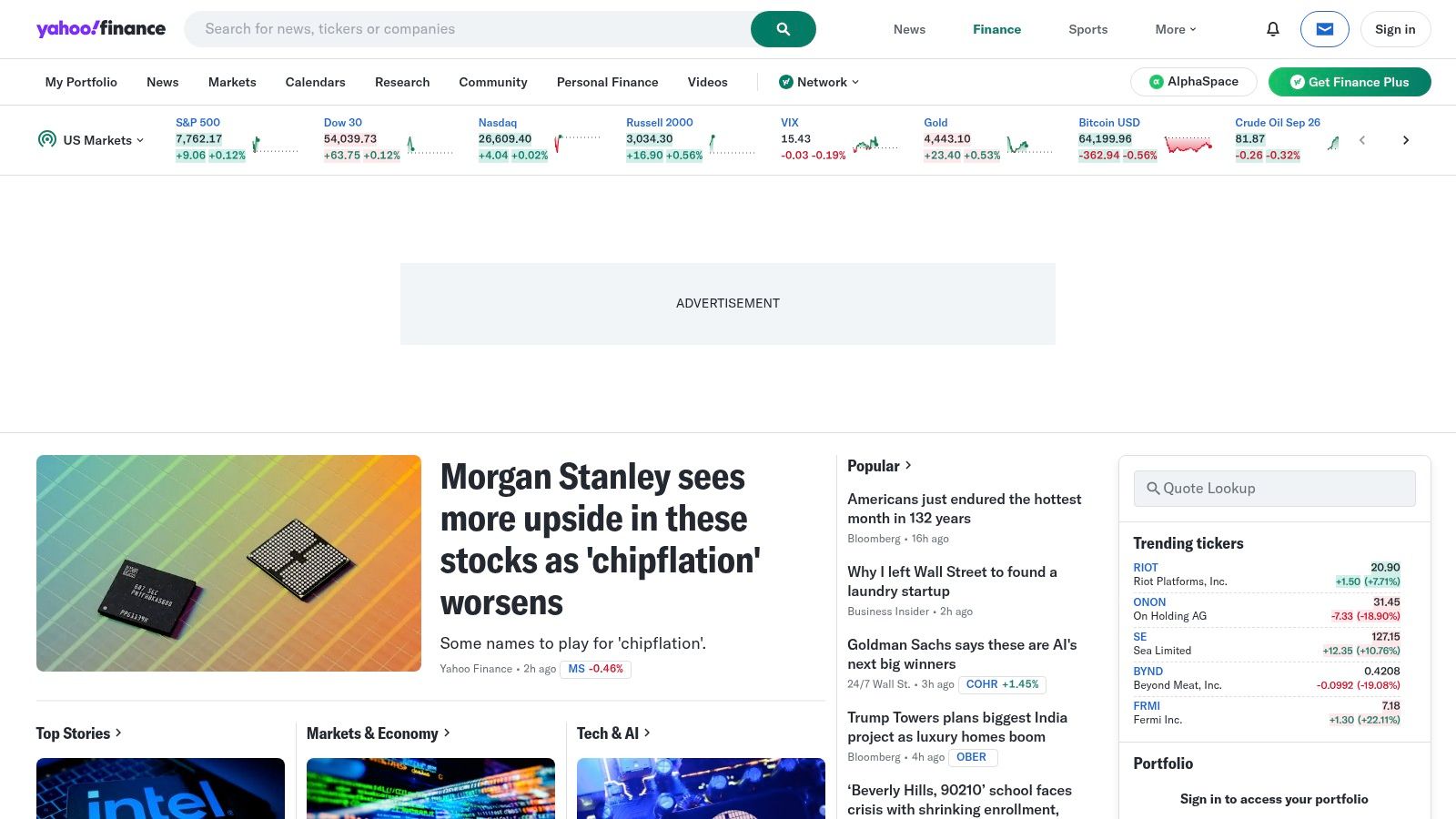
Task: Click the green search magnifier button
Action: point(783,29)
